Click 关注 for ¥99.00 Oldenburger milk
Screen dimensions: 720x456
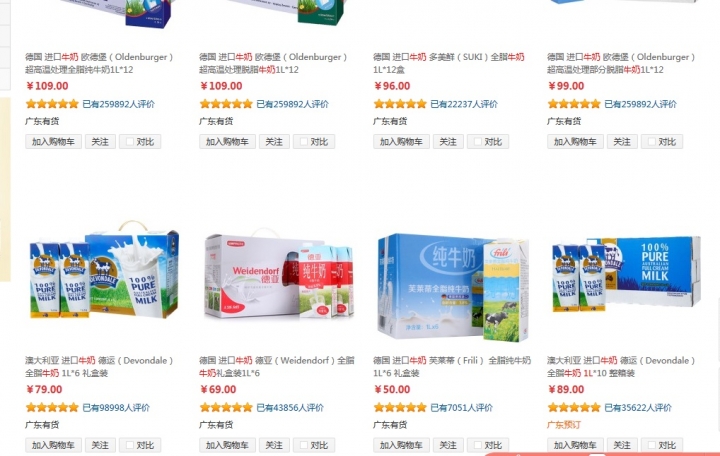(622, 142)
